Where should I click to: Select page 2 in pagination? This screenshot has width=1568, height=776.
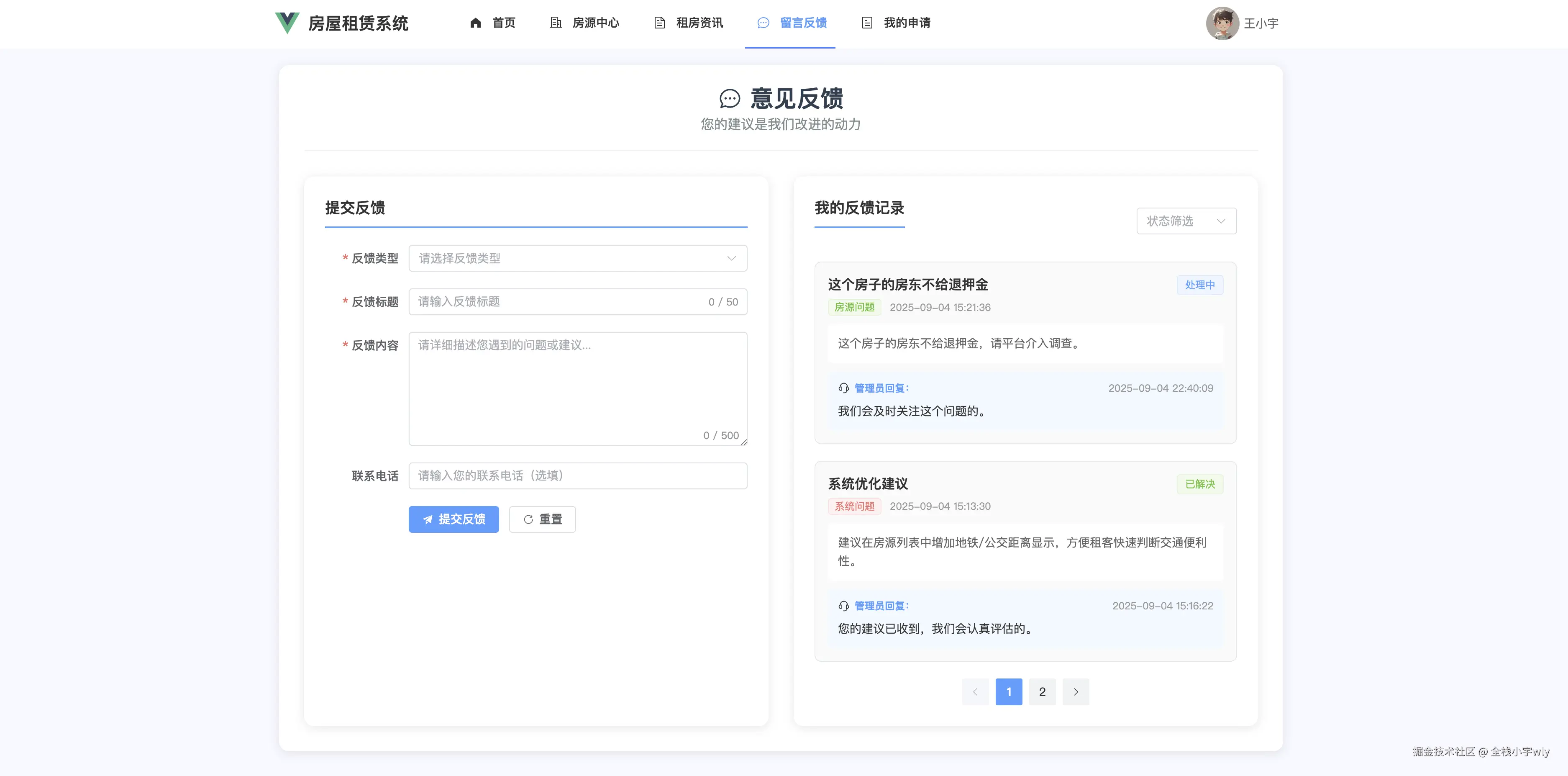(x=1042, y=691)
